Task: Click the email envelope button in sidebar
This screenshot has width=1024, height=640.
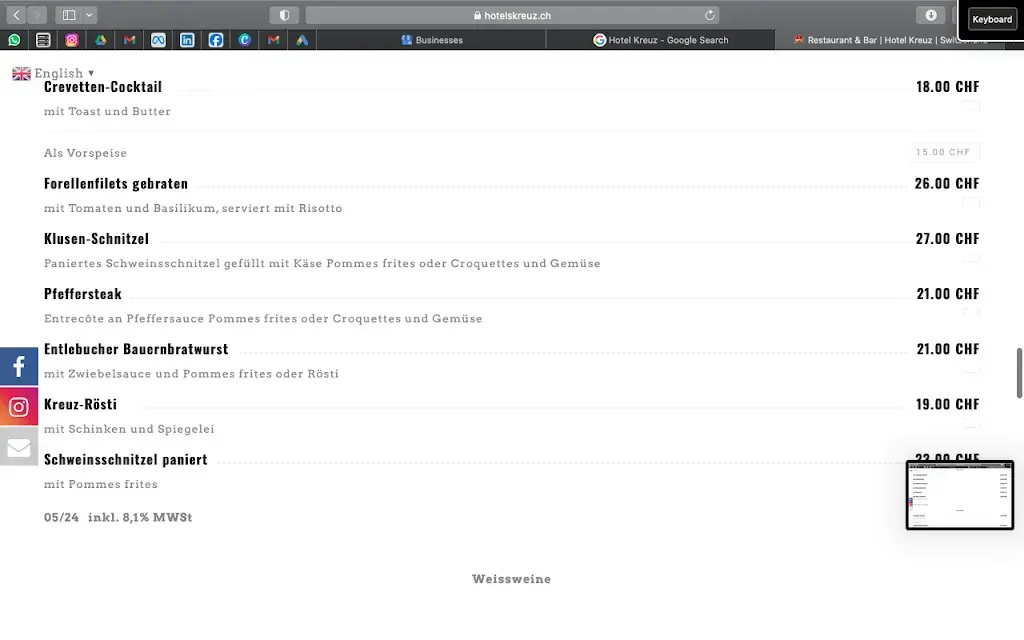Action: tap(19, 447)
